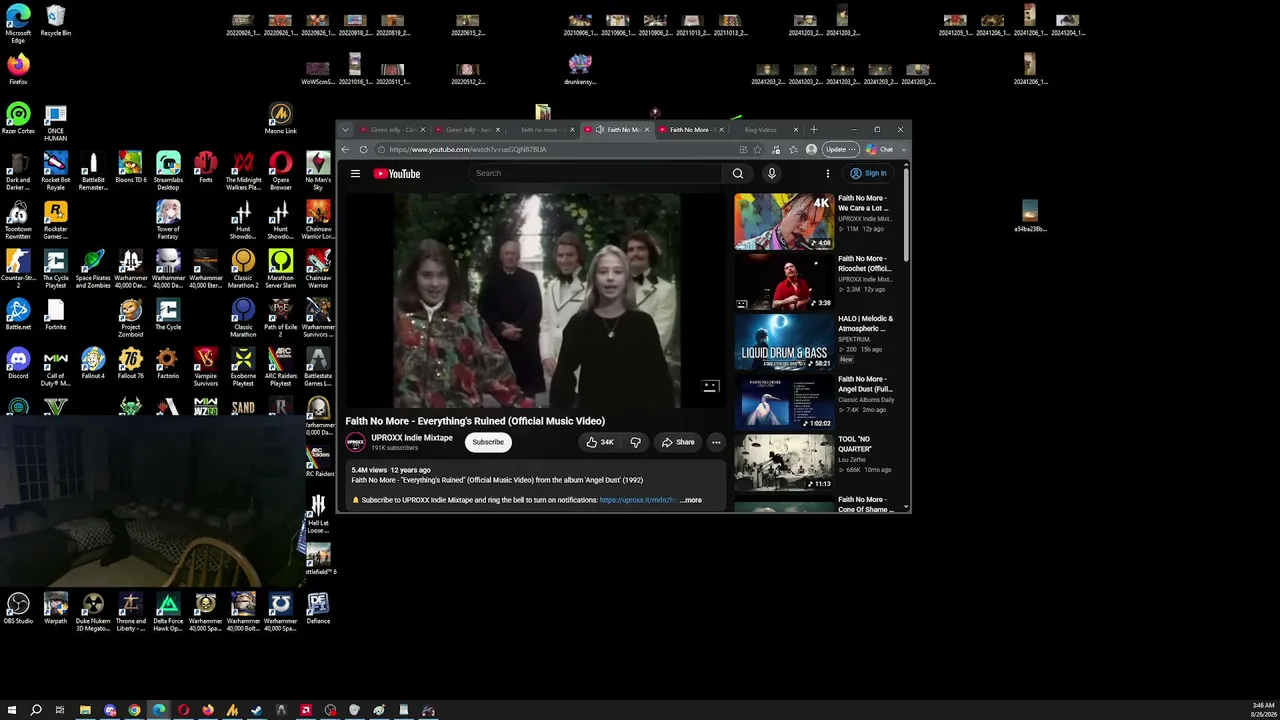
Task: Close the first Green Jelly tab
Action: click(423, 130)
